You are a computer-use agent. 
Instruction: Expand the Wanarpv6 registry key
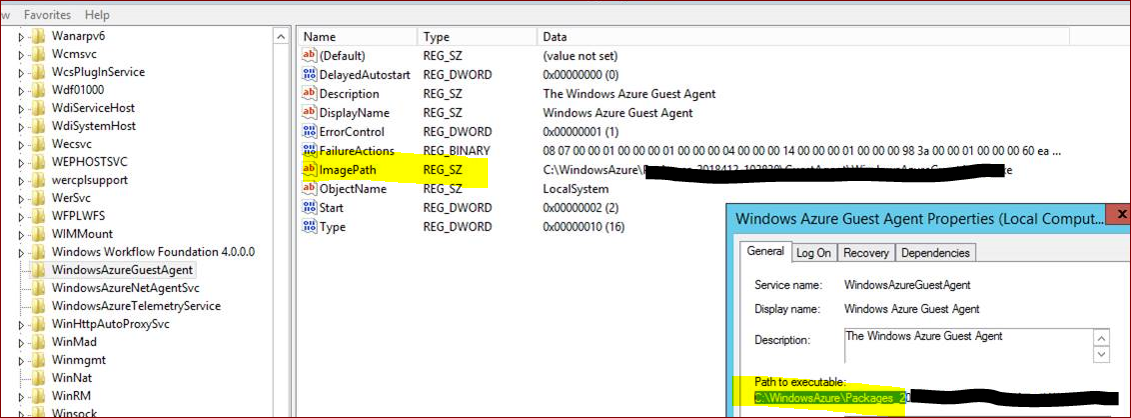tap(20, 37)
